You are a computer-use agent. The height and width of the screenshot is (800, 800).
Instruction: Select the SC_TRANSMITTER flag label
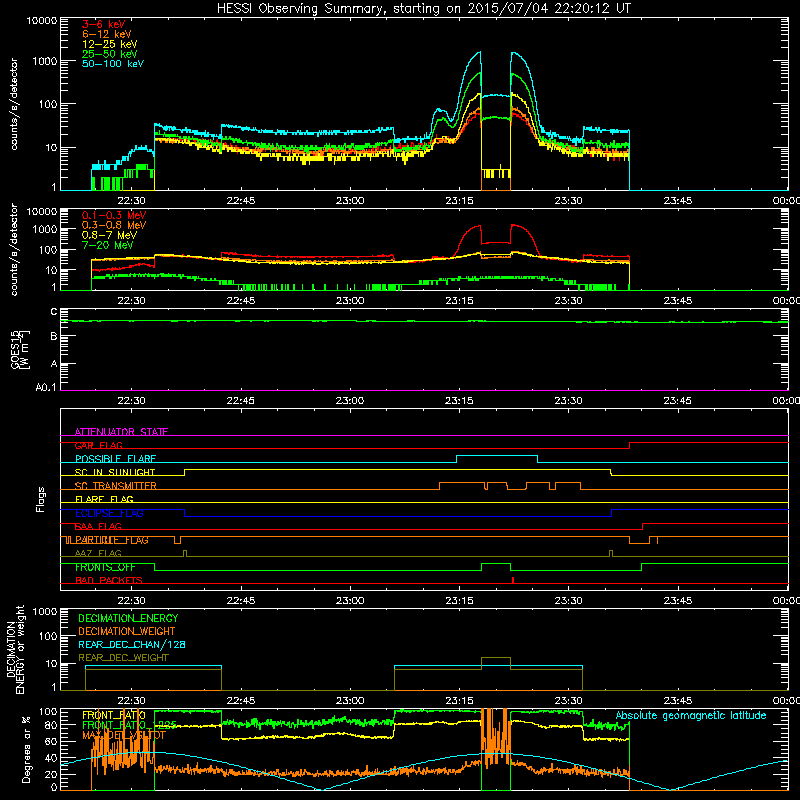(116, 486)
